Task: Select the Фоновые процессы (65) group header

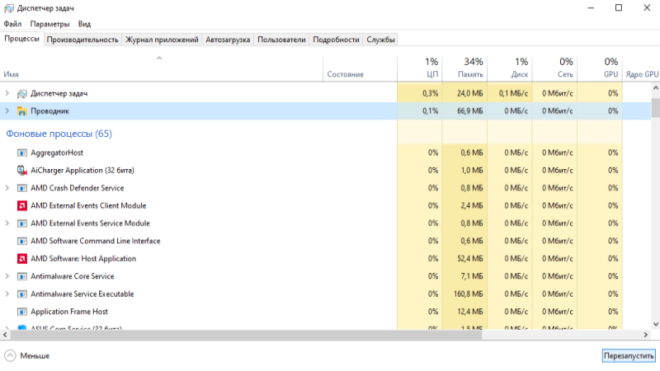Action: pyautogui.click(x=59, y=134)
